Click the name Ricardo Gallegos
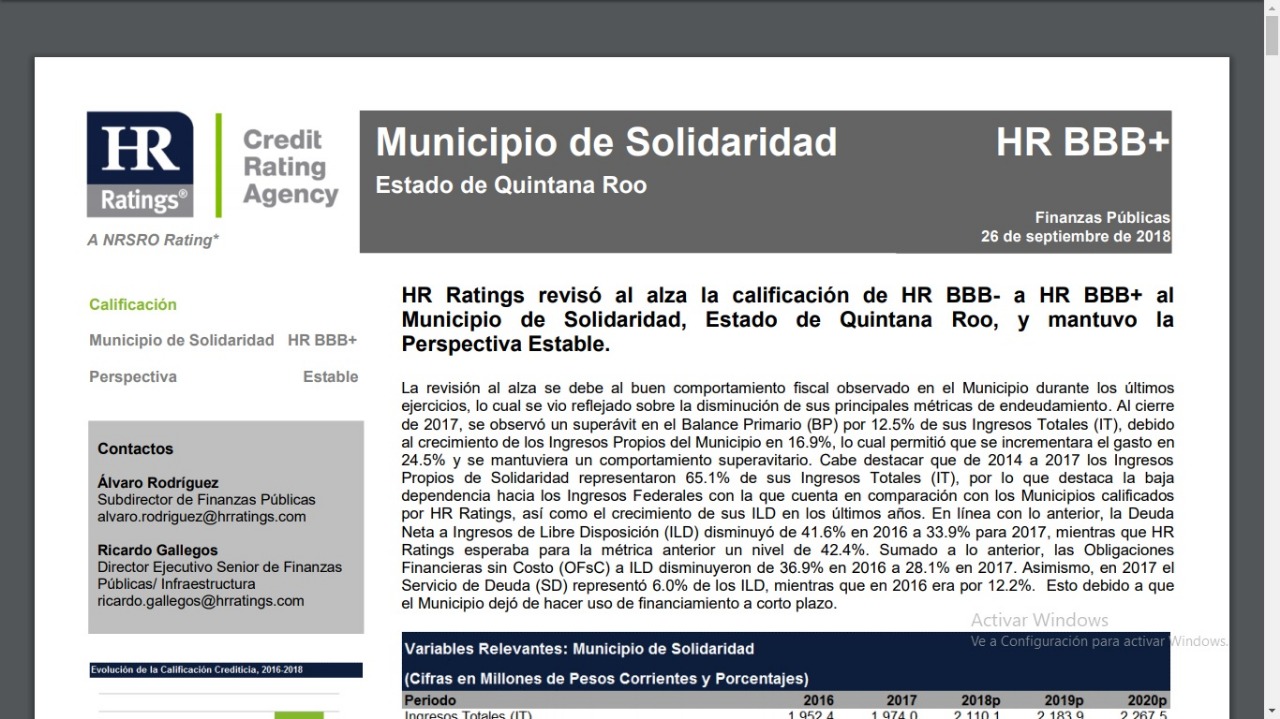The width and height of the screenshot is (1280, 719). (157, 550)
